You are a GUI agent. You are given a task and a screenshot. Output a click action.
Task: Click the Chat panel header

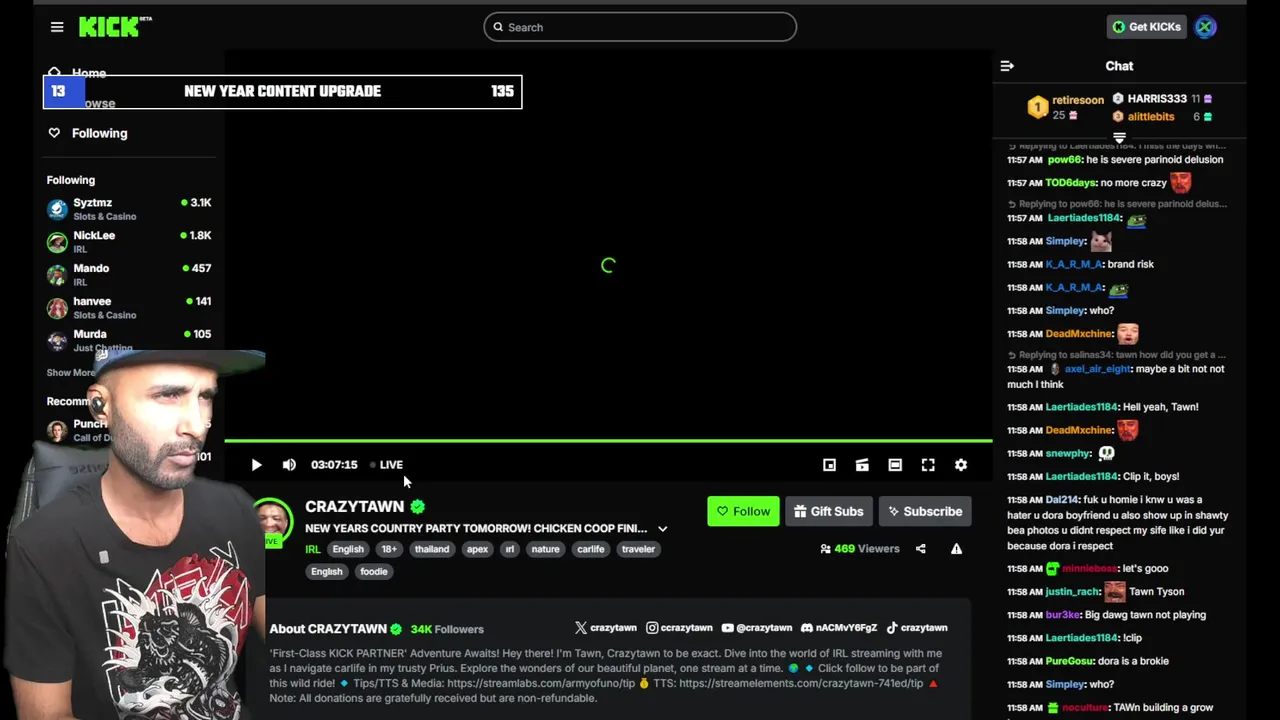point(1119,66)
